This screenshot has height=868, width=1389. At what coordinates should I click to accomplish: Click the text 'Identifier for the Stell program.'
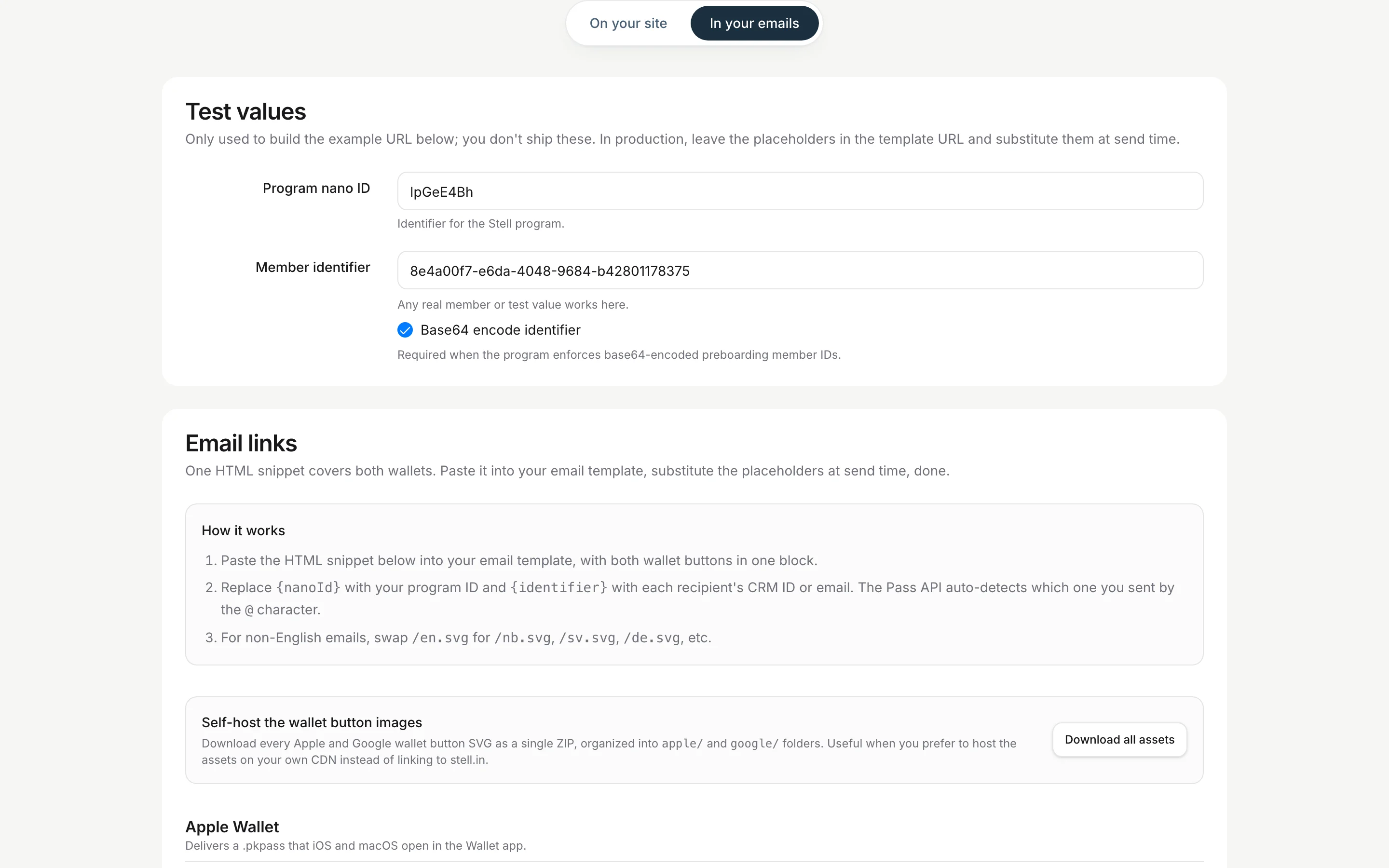click(x=480, y=224)
